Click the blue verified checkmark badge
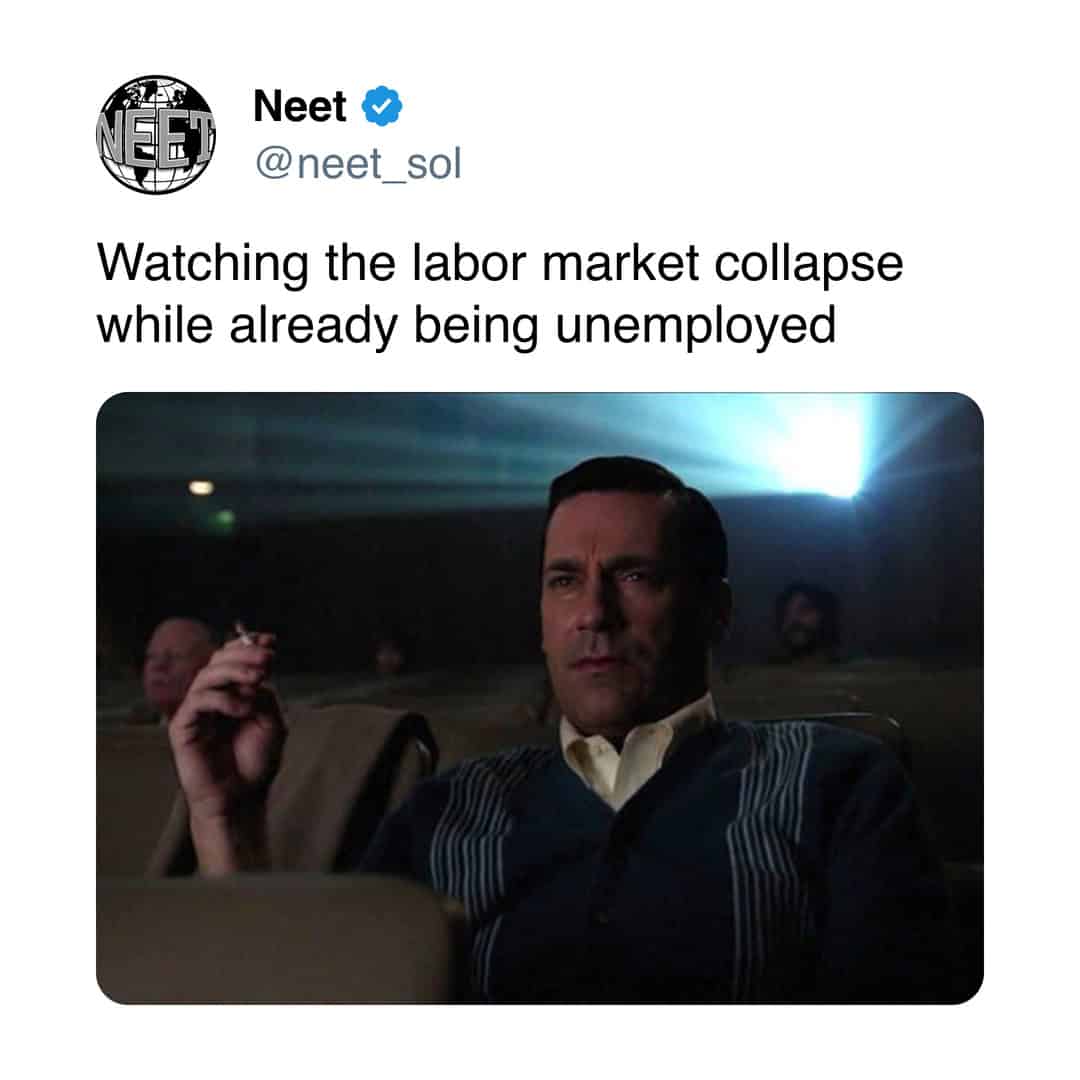The width and height of the screenshot is (1080, 1080). pos(382,106)
